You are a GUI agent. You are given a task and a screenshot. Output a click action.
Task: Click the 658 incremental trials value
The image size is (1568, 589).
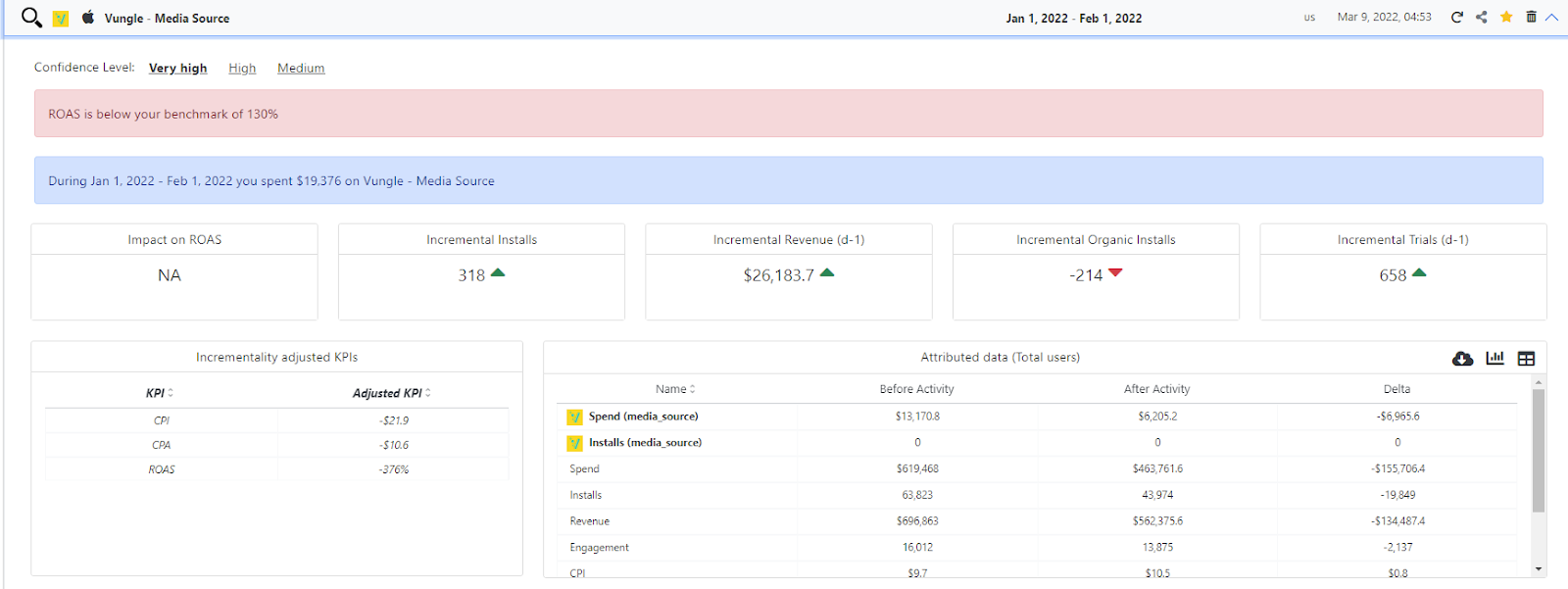(x=1393, y=275)
